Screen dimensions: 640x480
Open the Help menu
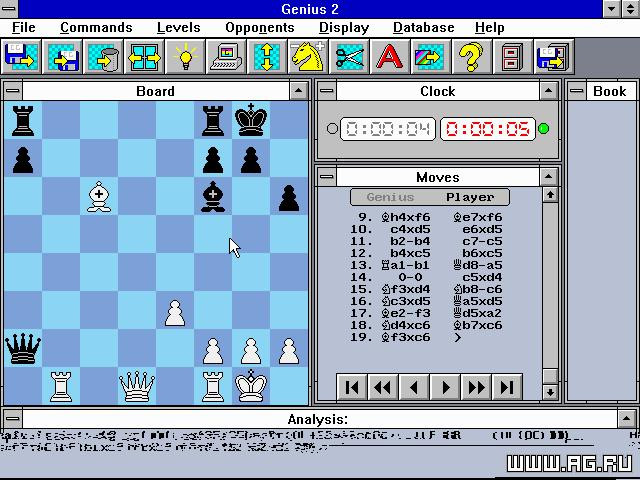pyautogui.click(x=489, y=28)
